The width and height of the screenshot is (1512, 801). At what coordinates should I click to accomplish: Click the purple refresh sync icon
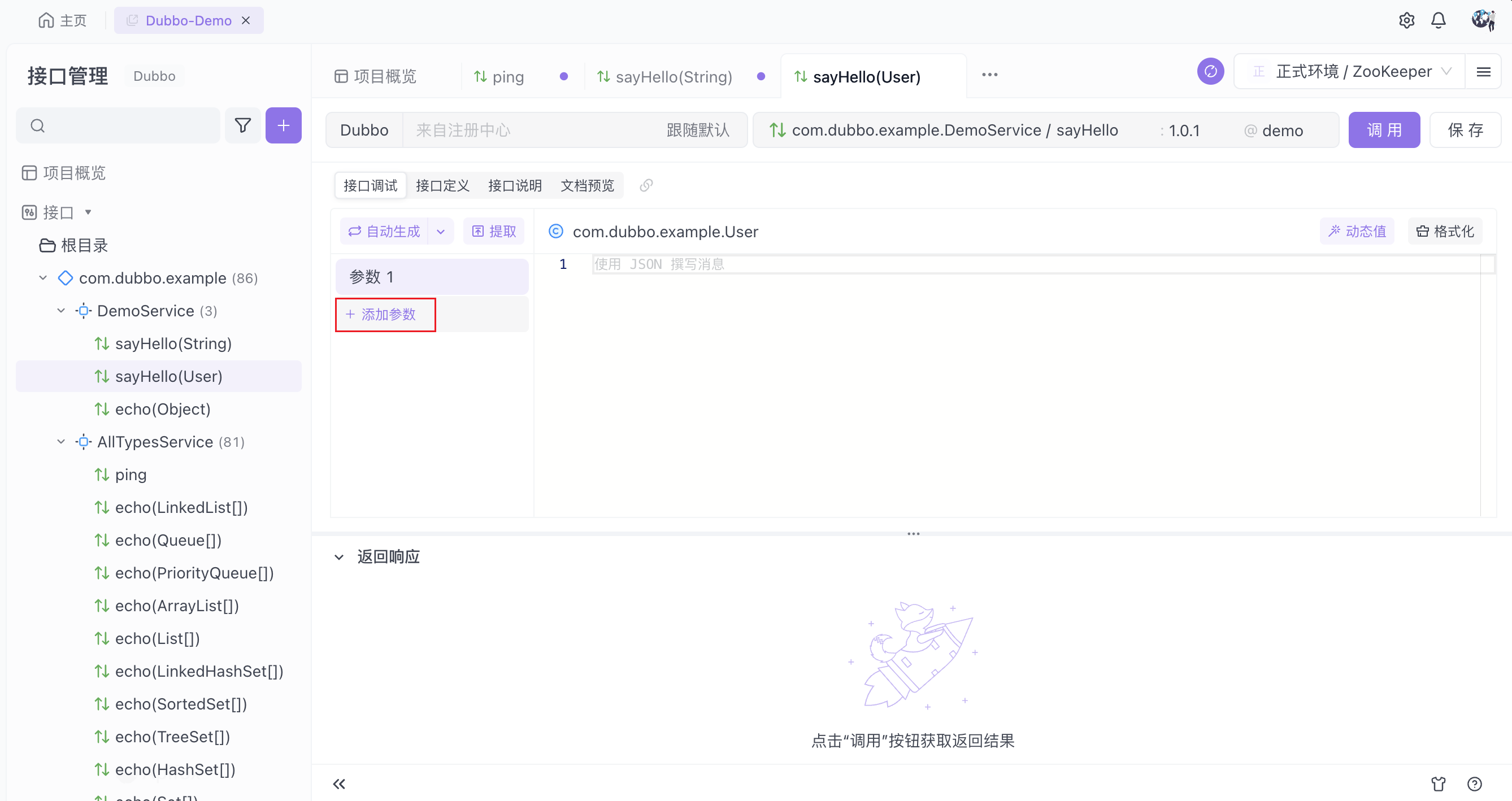1210,72
